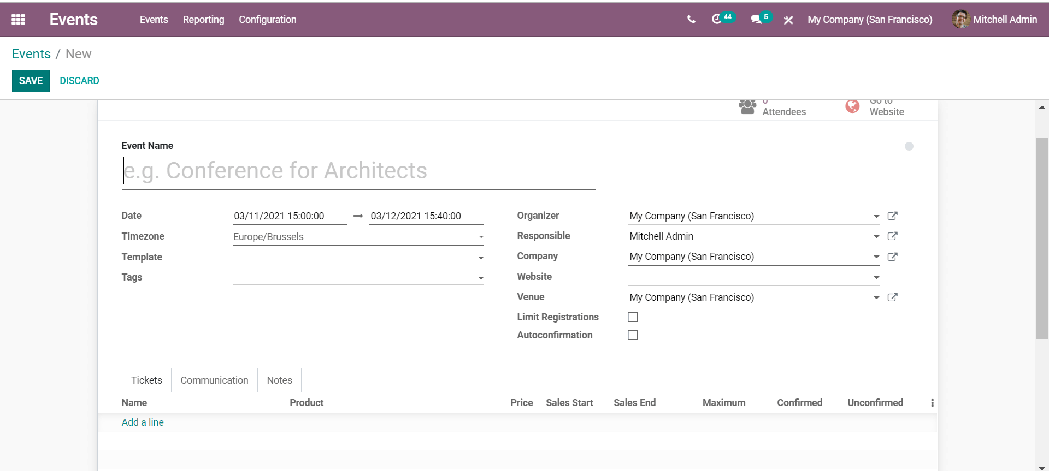Open company switcher My Company (San Francisco)
Viewport: 1049px width, 471px height.
(870, 19)
